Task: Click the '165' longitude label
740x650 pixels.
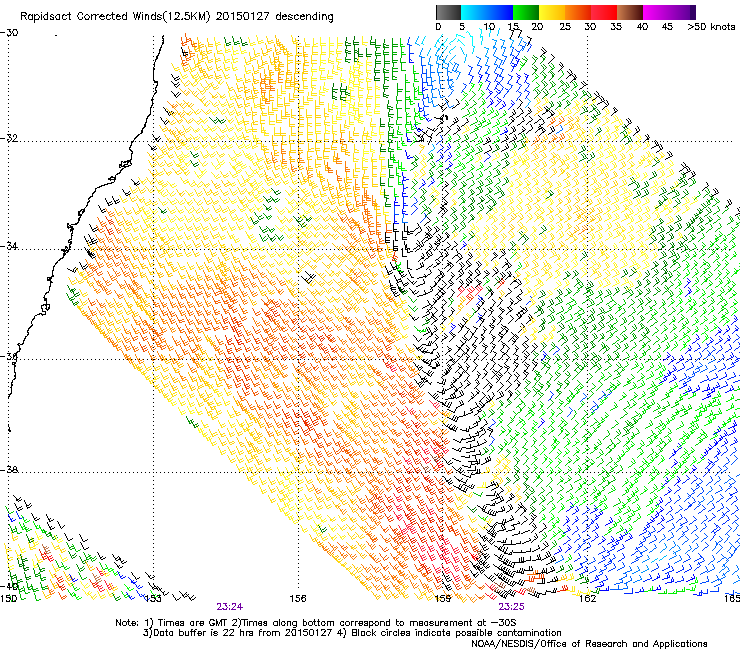Action: click(x=731, y=599)
